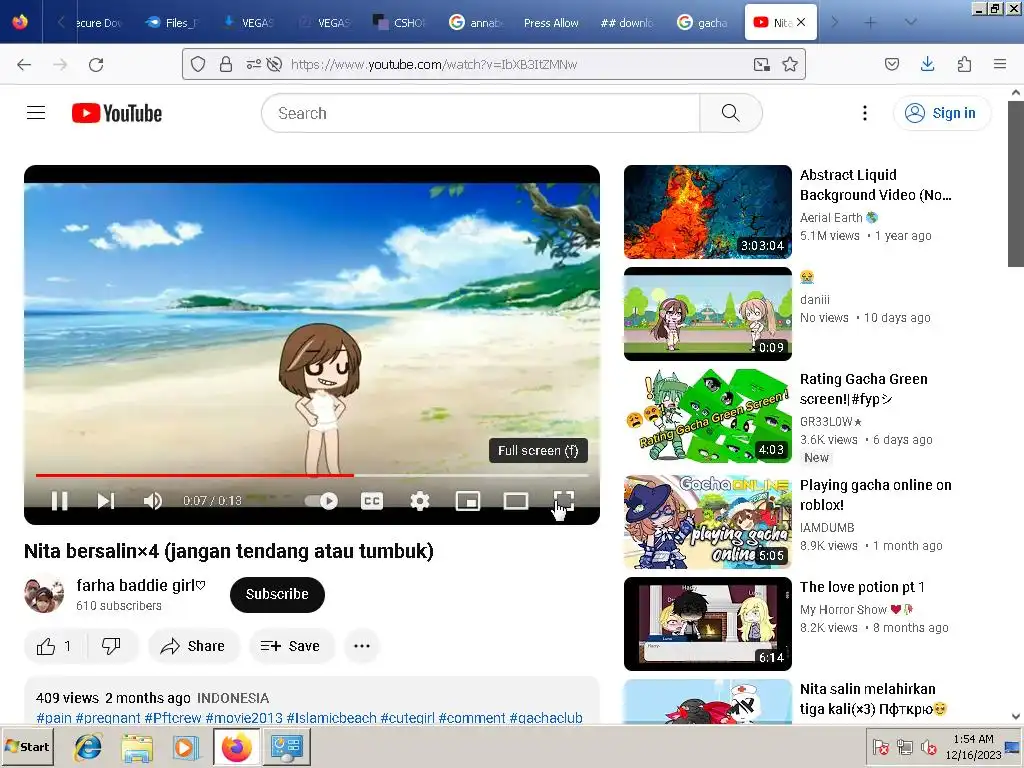Image resolution: width=1024 pixels, height=768 pixels.
Task: Switch to theater mode
Action: pos(516,501)
